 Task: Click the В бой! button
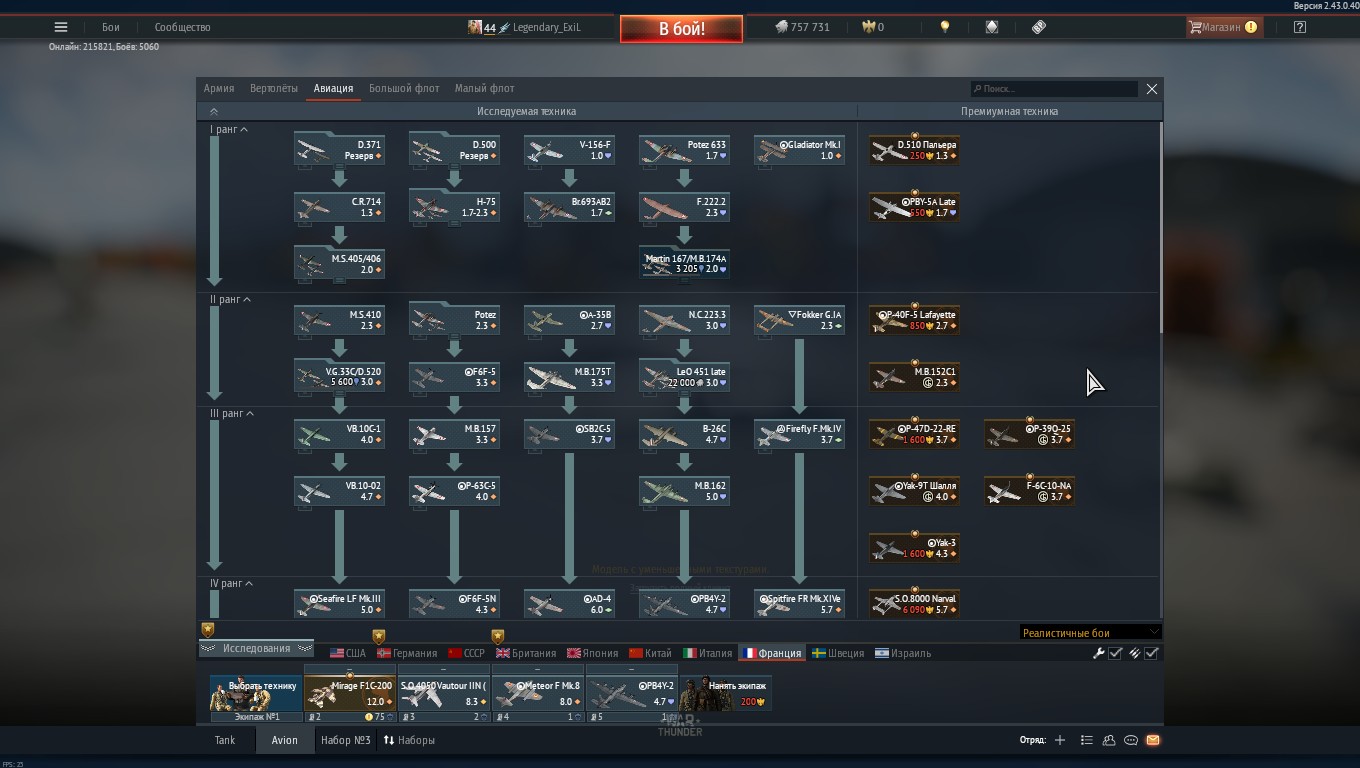click(681, 29)
